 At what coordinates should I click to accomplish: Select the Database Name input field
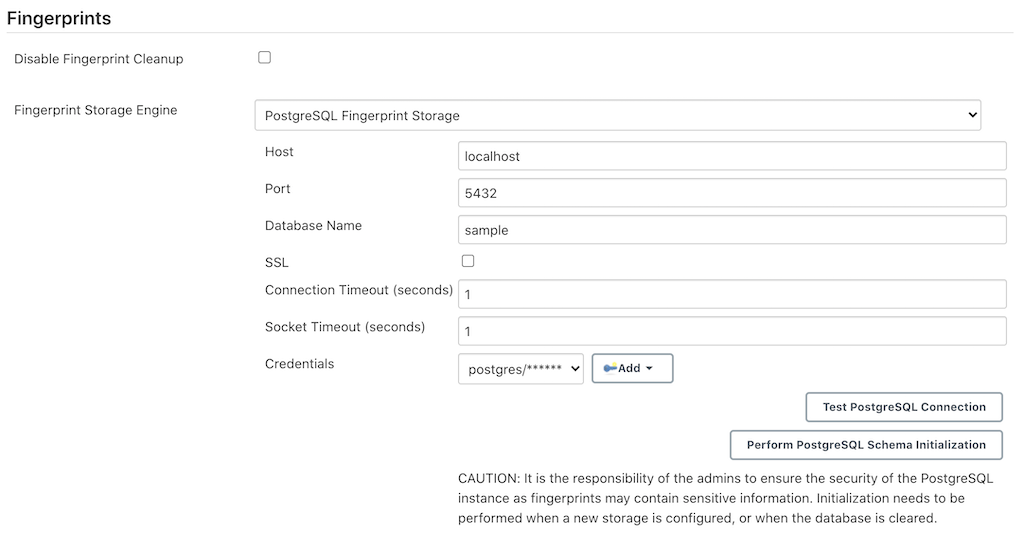coord(731,230)
